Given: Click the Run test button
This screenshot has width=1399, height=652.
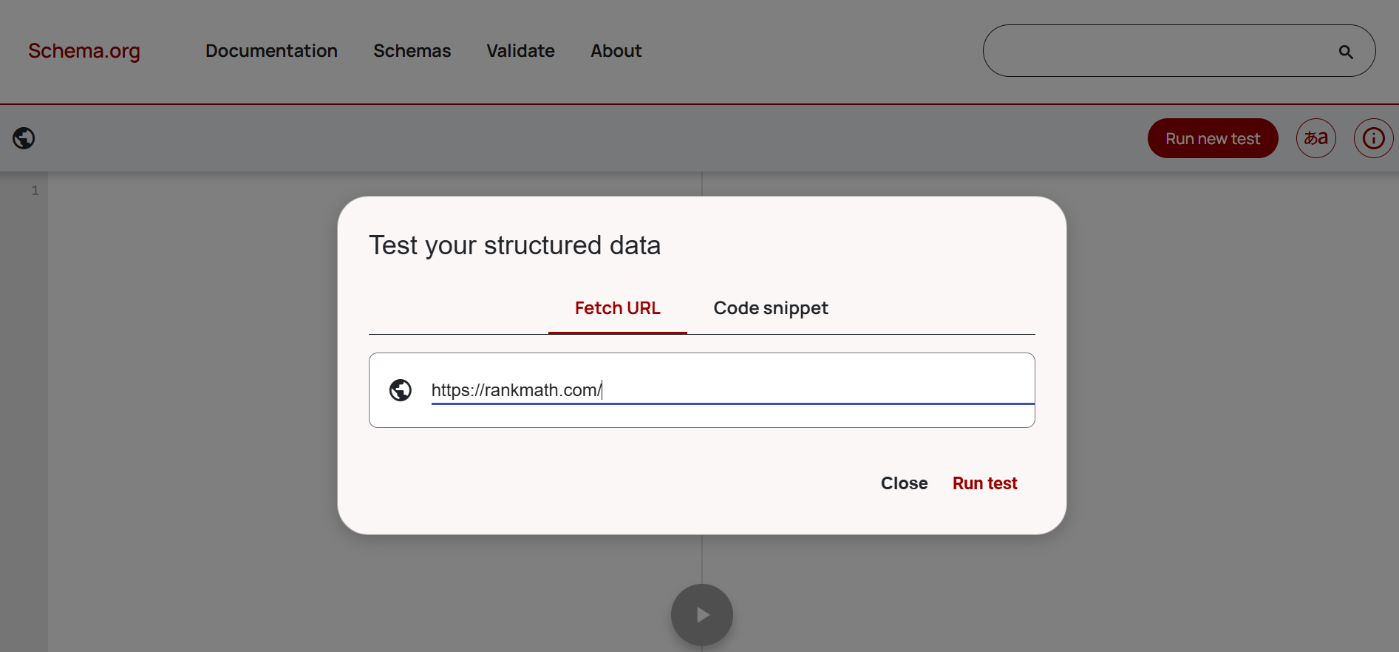Looking at the screenshot, I should (984, 483).
